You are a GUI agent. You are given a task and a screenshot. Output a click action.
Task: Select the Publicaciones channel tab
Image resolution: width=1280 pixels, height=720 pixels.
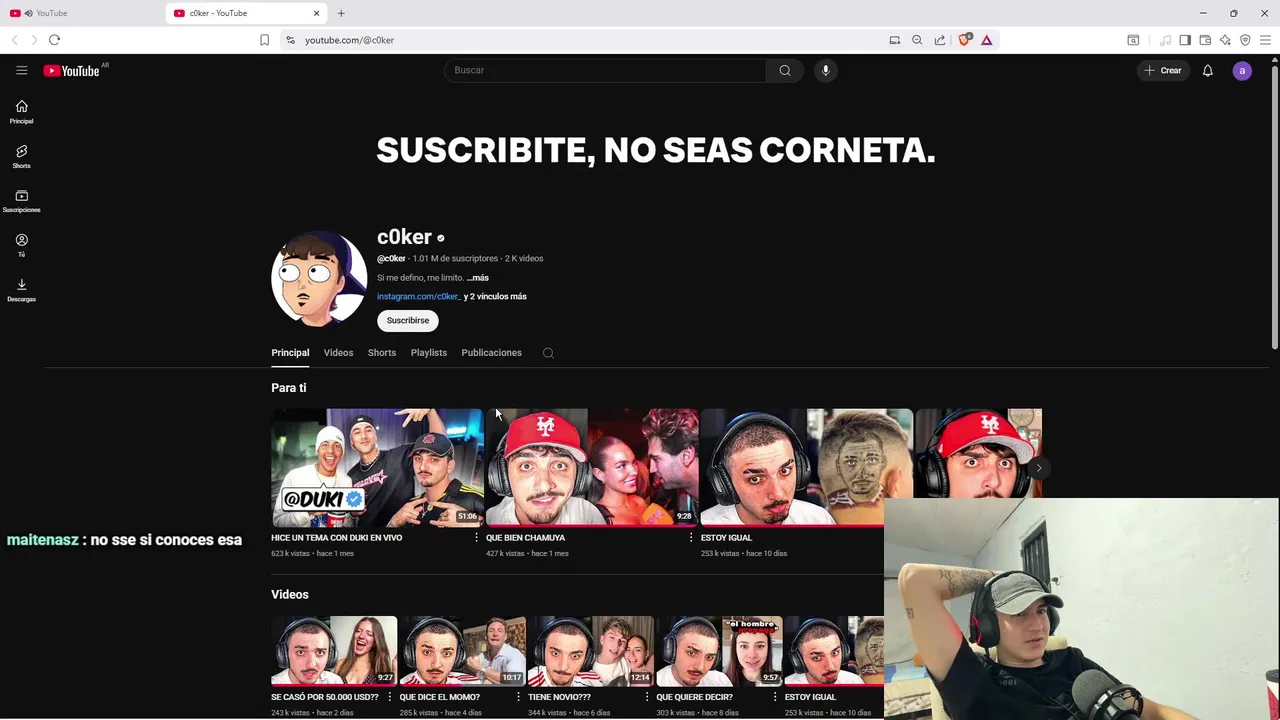coord(491,353)
